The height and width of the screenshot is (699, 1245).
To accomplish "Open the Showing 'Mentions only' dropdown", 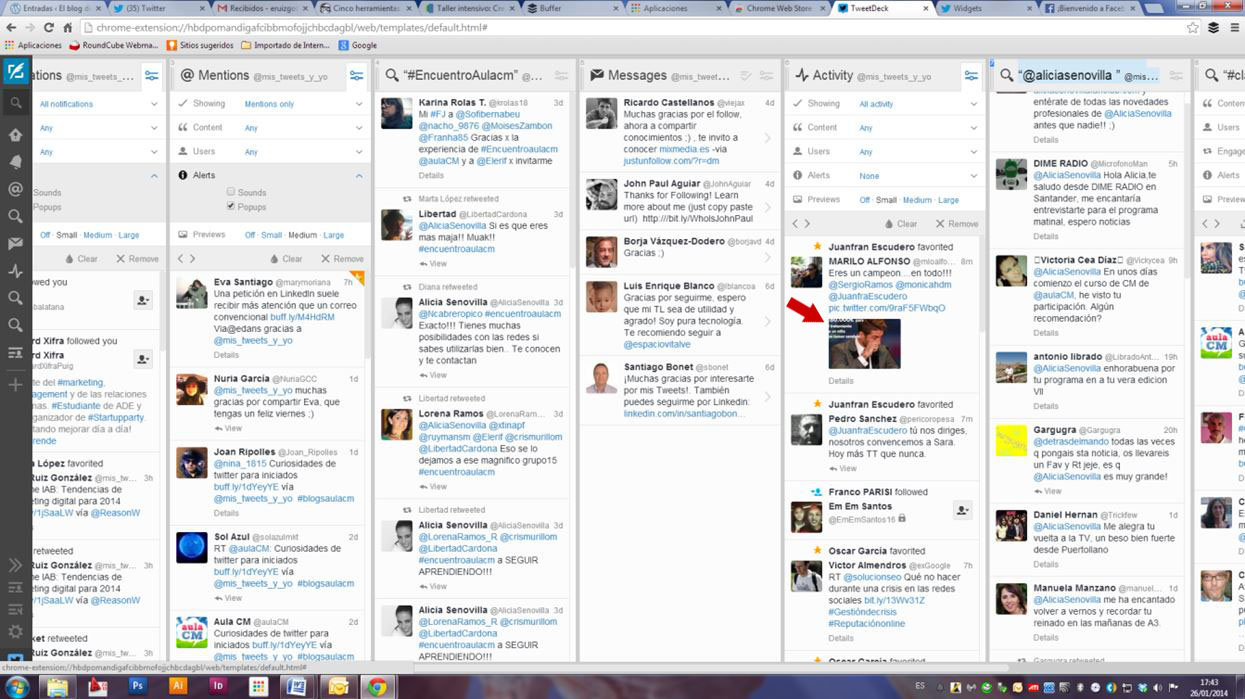I will coord(303,104).
